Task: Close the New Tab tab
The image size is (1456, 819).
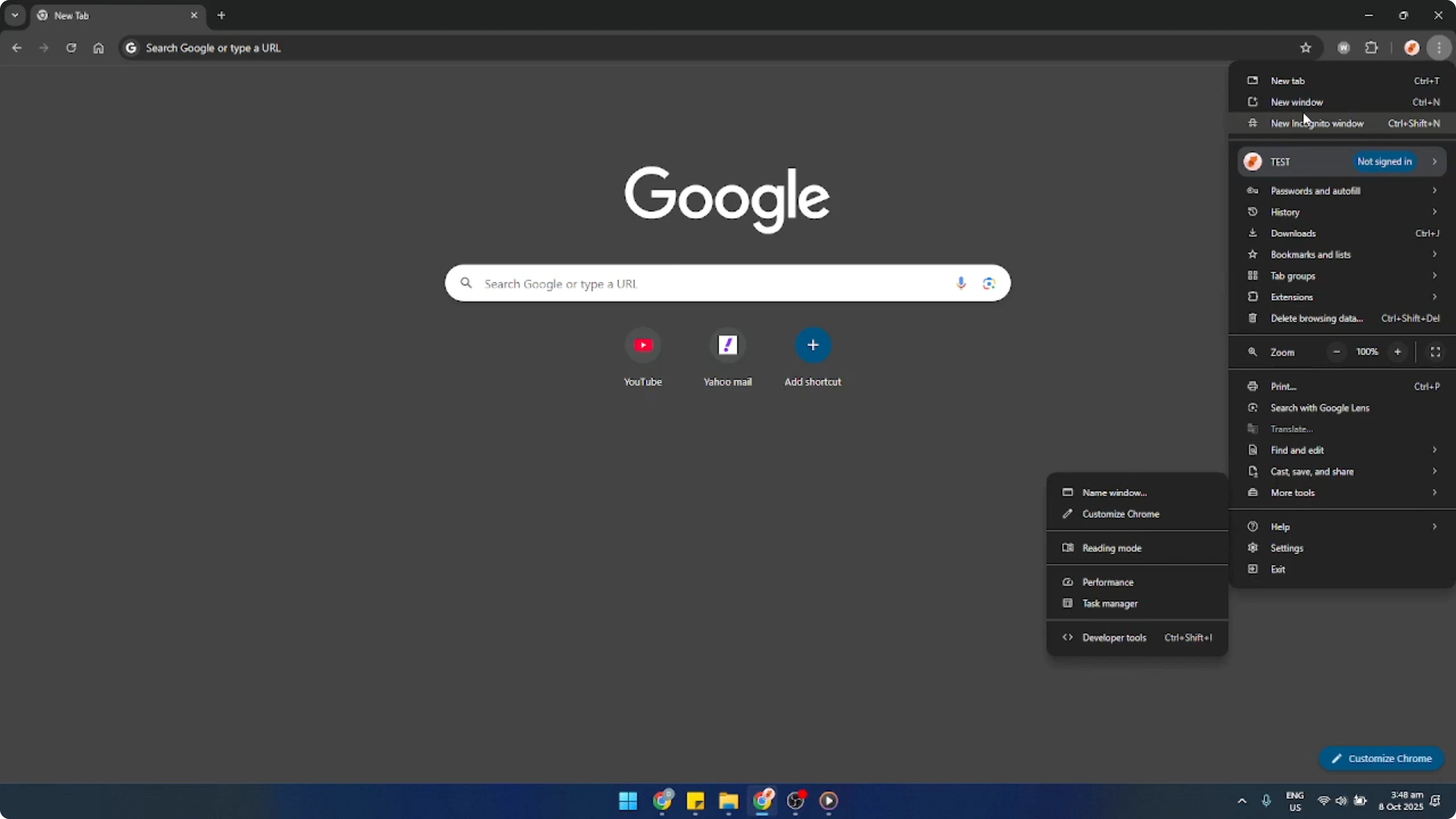Action: [x=194, y=15]
